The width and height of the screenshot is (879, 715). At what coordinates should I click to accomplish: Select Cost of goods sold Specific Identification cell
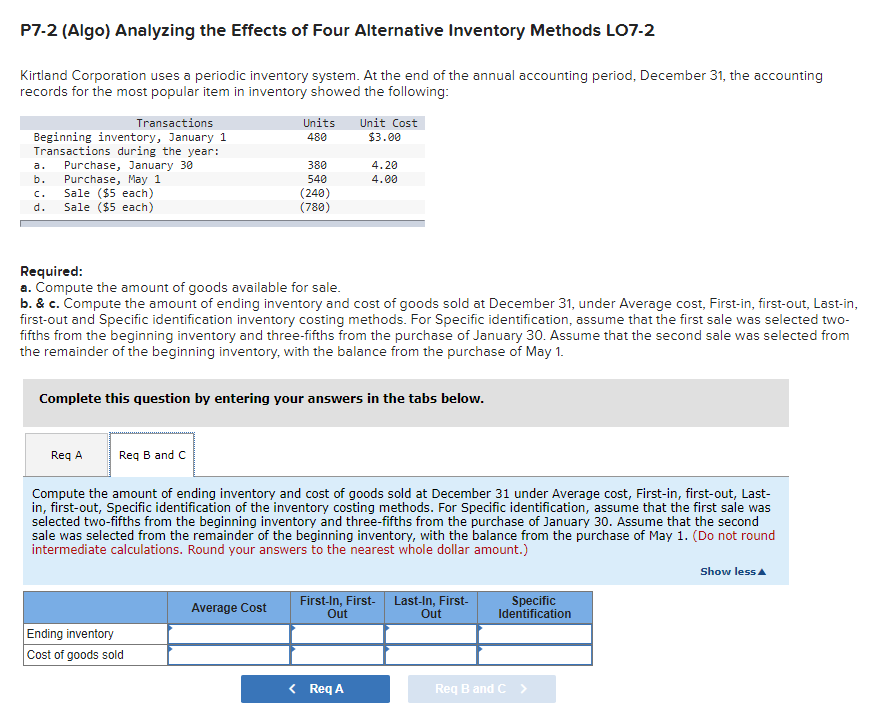coord(535,655)
